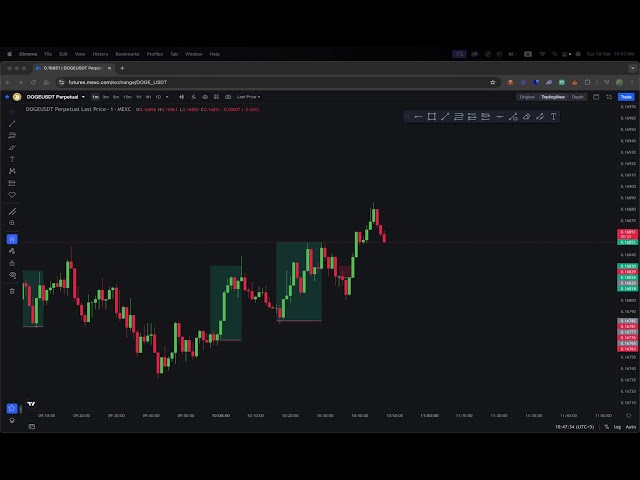The height and width of the screenshot is (480, 640).
Task: Select the Text tool in left toolbar
Action: (x=12, y=159)
